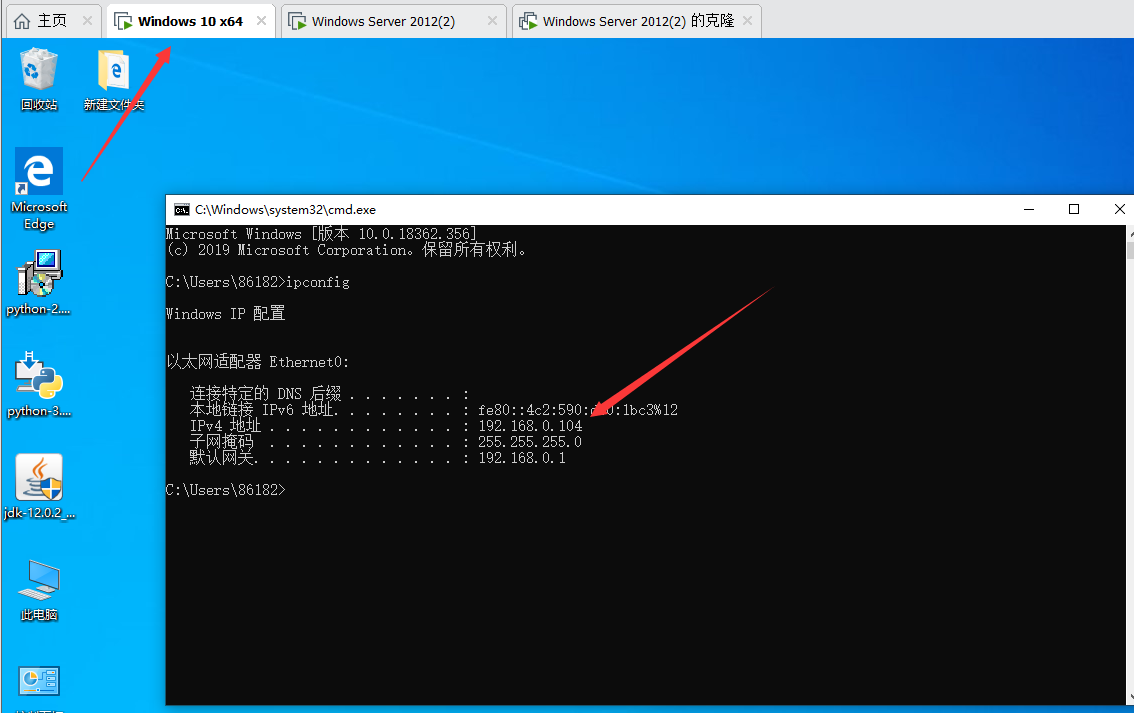The width and height of the screenshot is (1134, 713).
Task: Select the 新建文件夹 folder icon
Action: pyautogui.click(x=114, y=78)
